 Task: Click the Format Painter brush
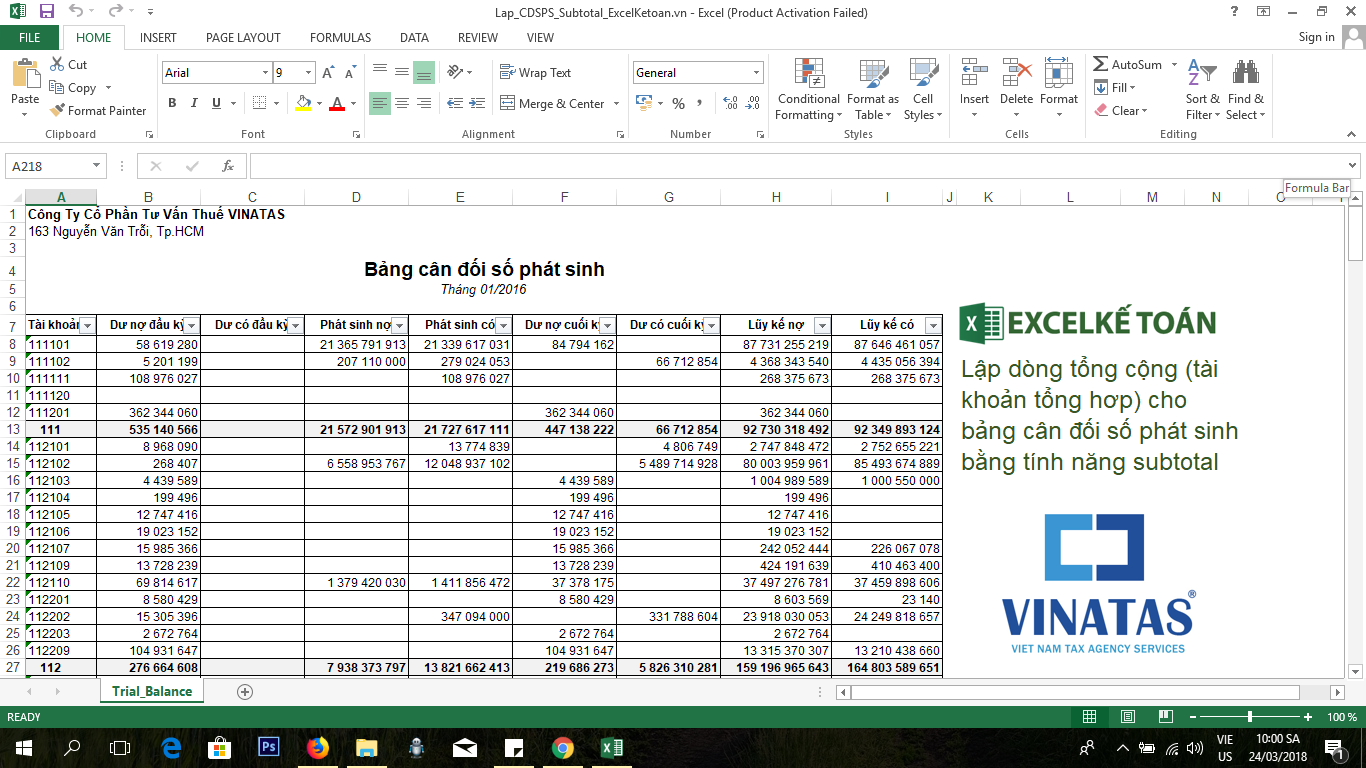tap(57, 110)
